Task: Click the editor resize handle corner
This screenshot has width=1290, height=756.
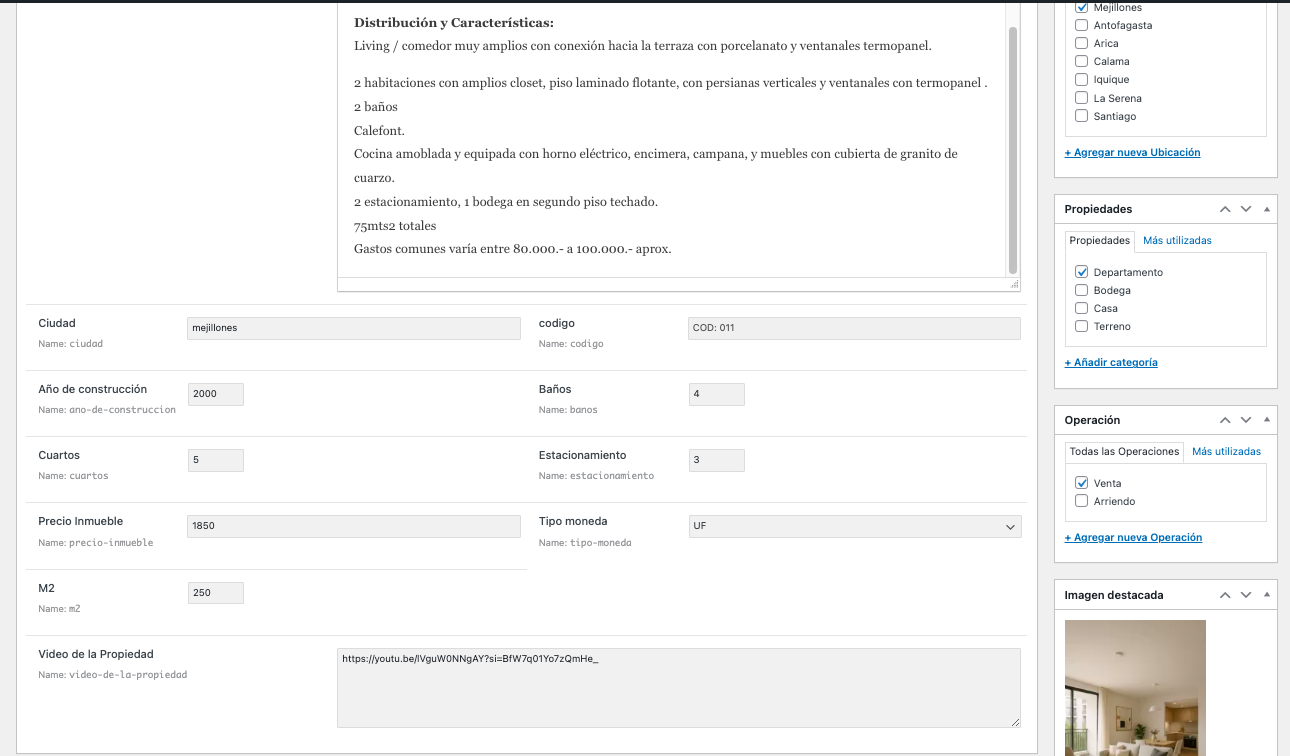Action: (x=1015, y=285)
